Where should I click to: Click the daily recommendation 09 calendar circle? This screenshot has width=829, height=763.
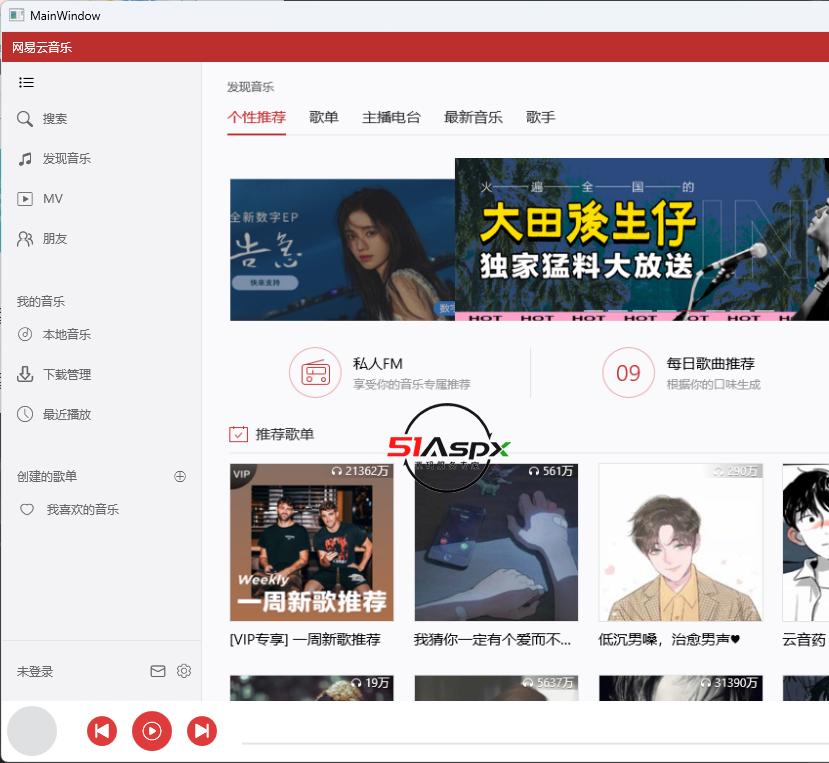(x=628, y=373)
